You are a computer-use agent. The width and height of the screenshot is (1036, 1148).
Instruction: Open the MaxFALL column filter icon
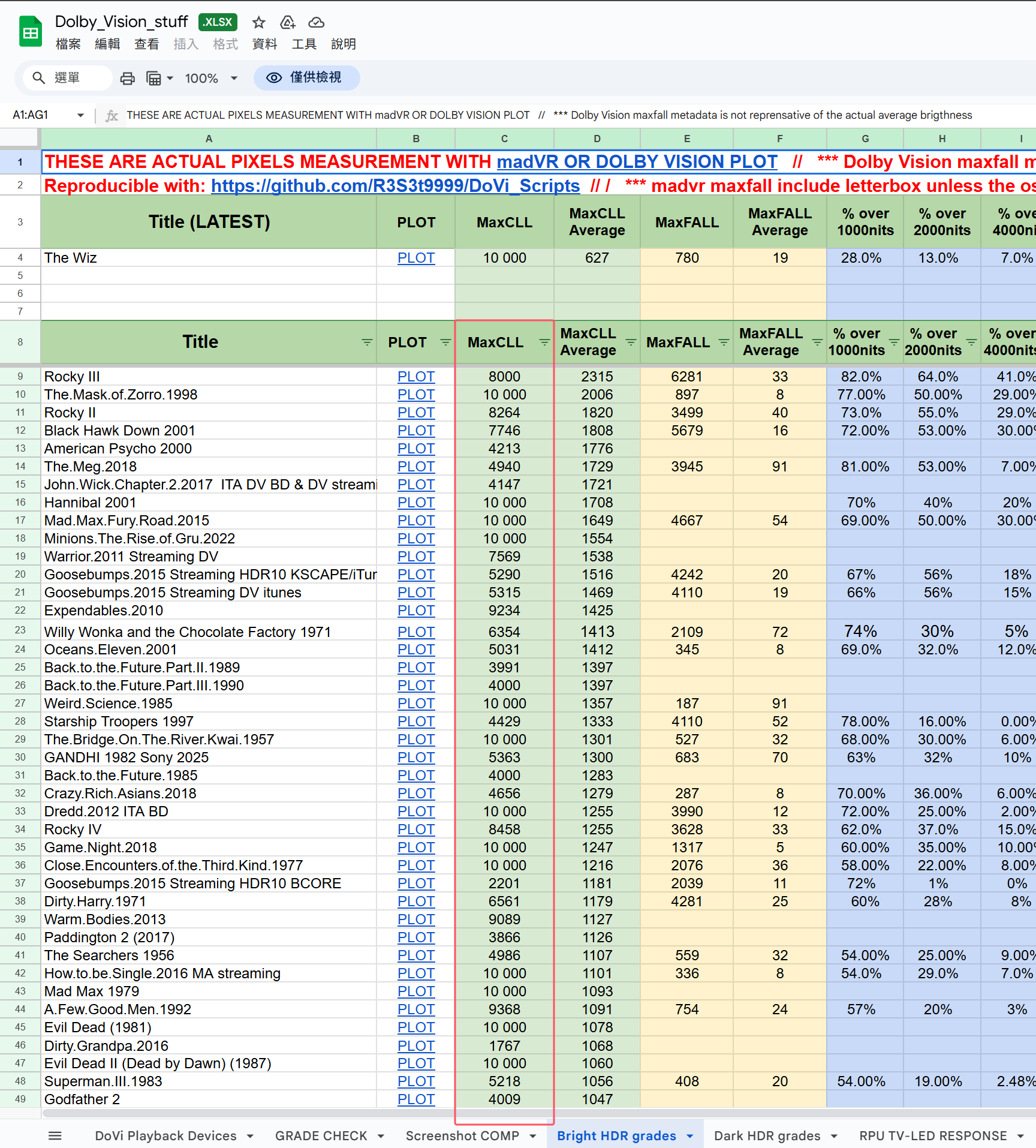click(724, 342)
